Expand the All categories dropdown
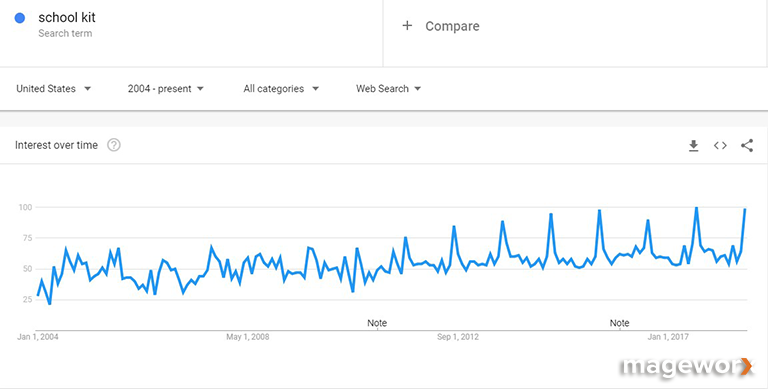Screen dimensions: 768x389 click(281, 89)
